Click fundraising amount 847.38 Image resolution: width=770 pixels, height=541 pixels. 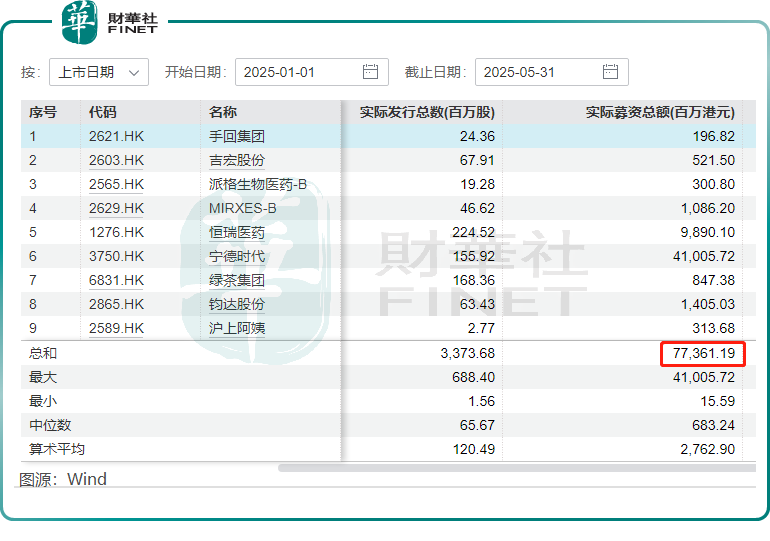714,280
